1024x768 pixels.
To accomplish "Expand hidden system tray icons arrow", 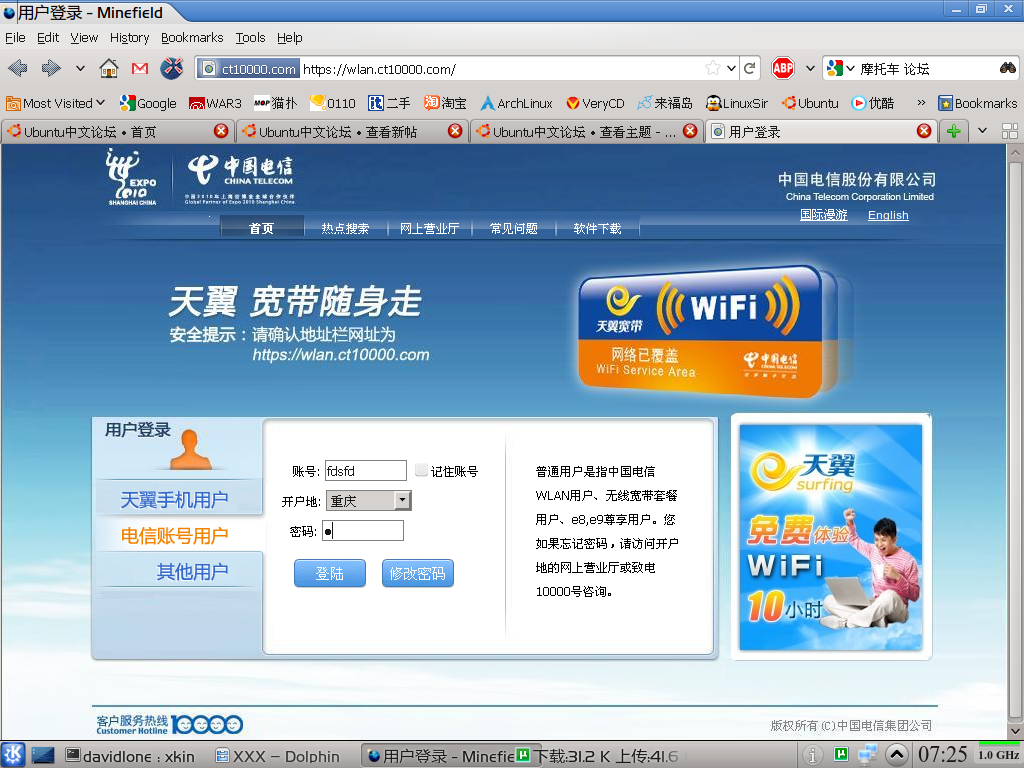I will tap(897, 756).
